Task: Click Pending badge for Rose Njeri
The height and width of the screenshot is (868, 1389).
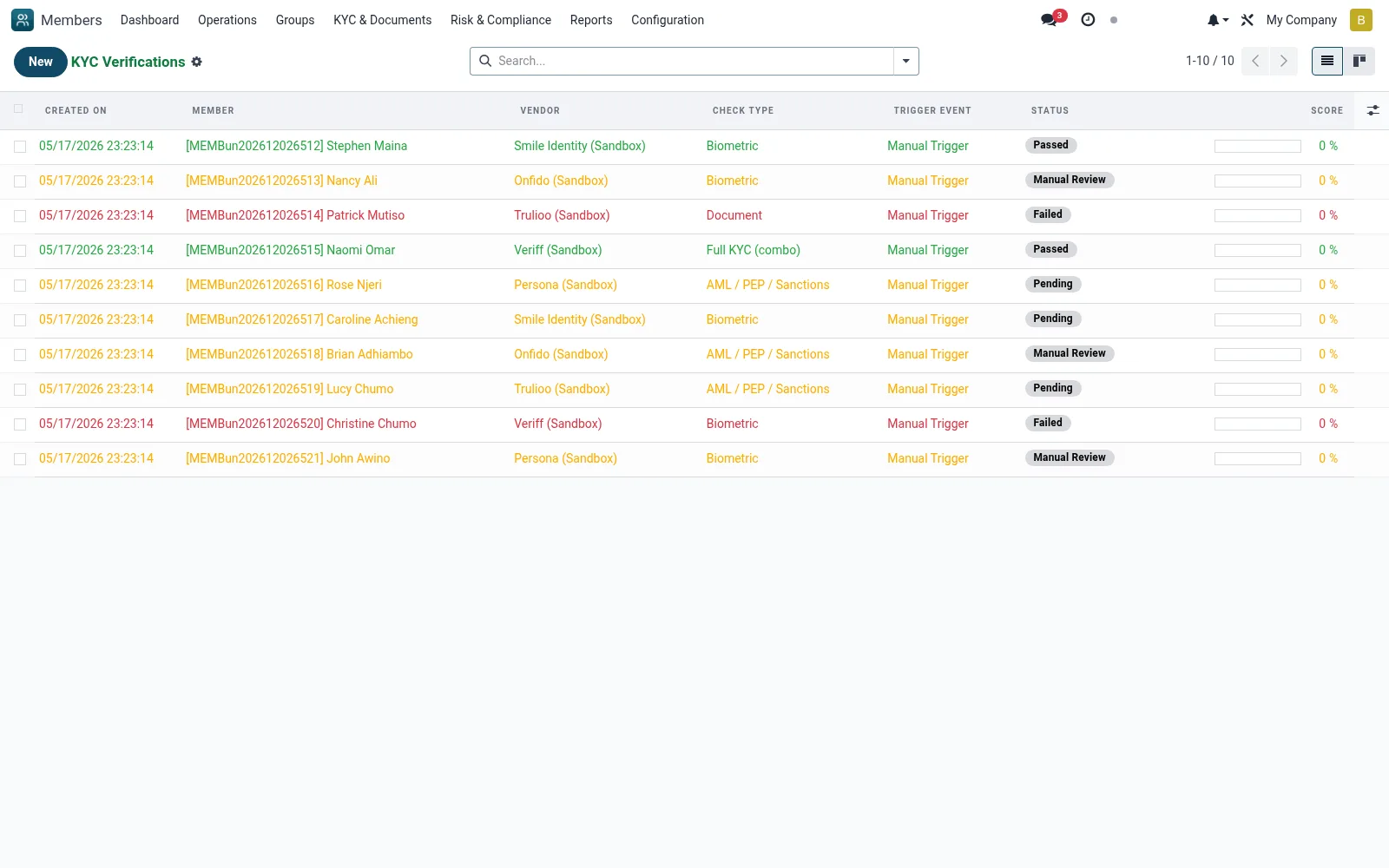Action: click(1053, 284)
